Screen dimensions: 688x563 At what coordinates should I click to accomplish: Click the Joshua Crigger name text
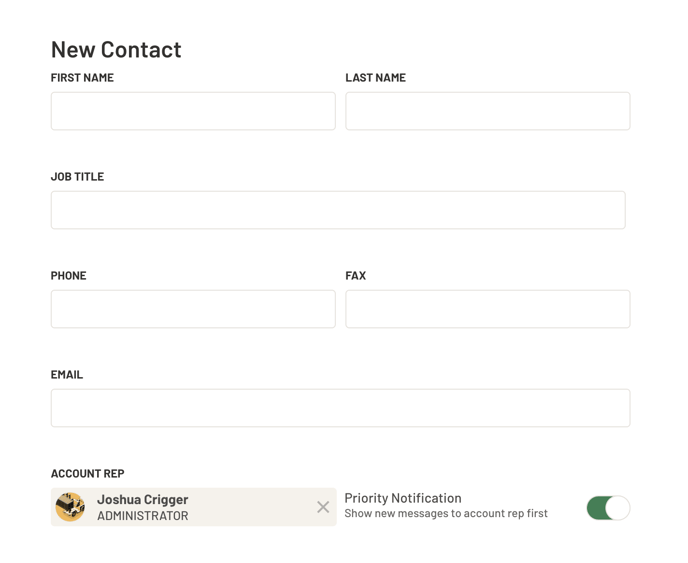pyautogui.click(x=142, y=499)
